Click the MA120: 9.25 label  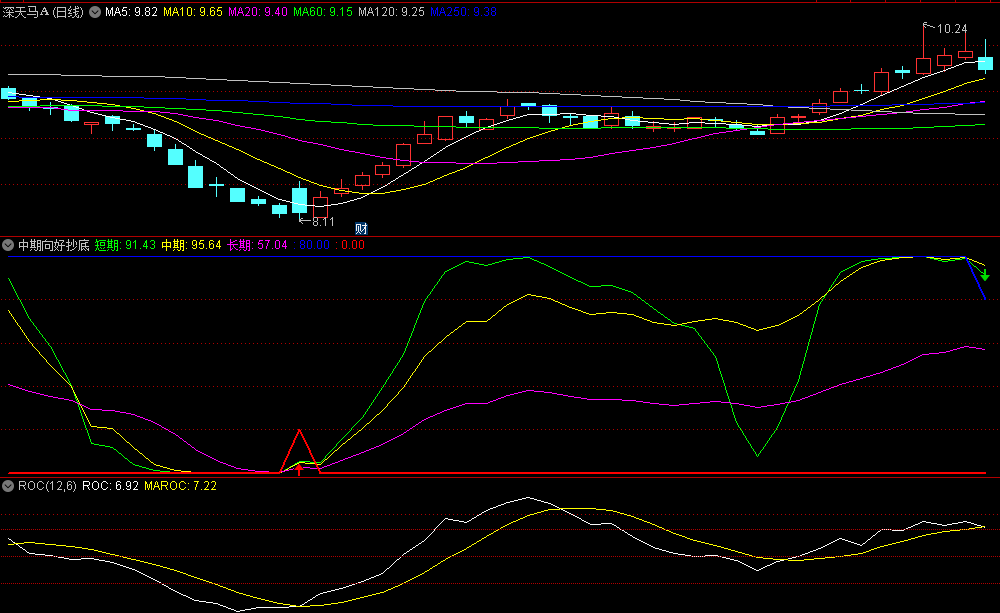392,12
